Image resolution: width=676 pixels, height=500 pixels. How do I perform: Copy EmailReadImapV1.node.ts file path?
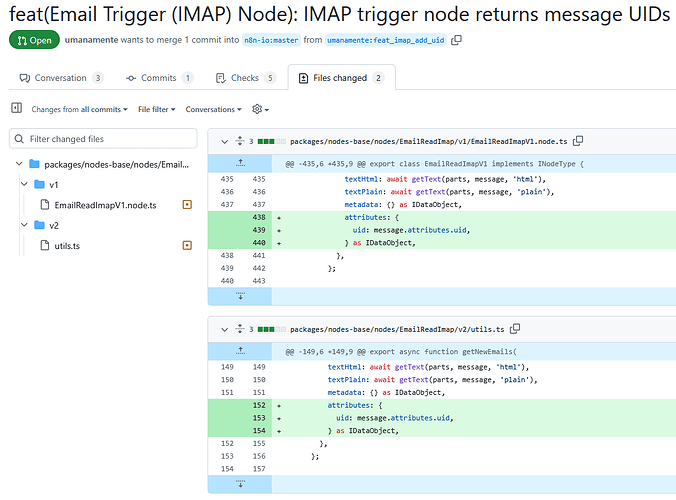click(578, 142)
